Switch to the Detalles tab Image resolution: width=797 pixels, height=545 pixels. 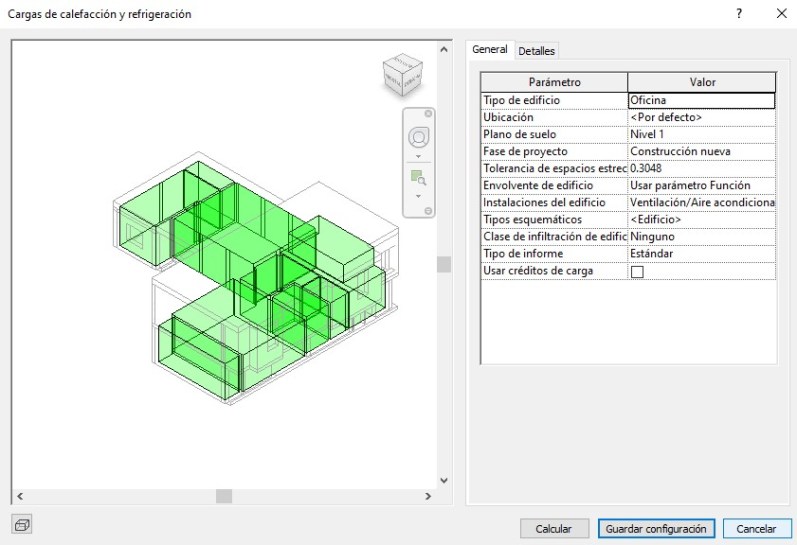click(x=536, y=51)
